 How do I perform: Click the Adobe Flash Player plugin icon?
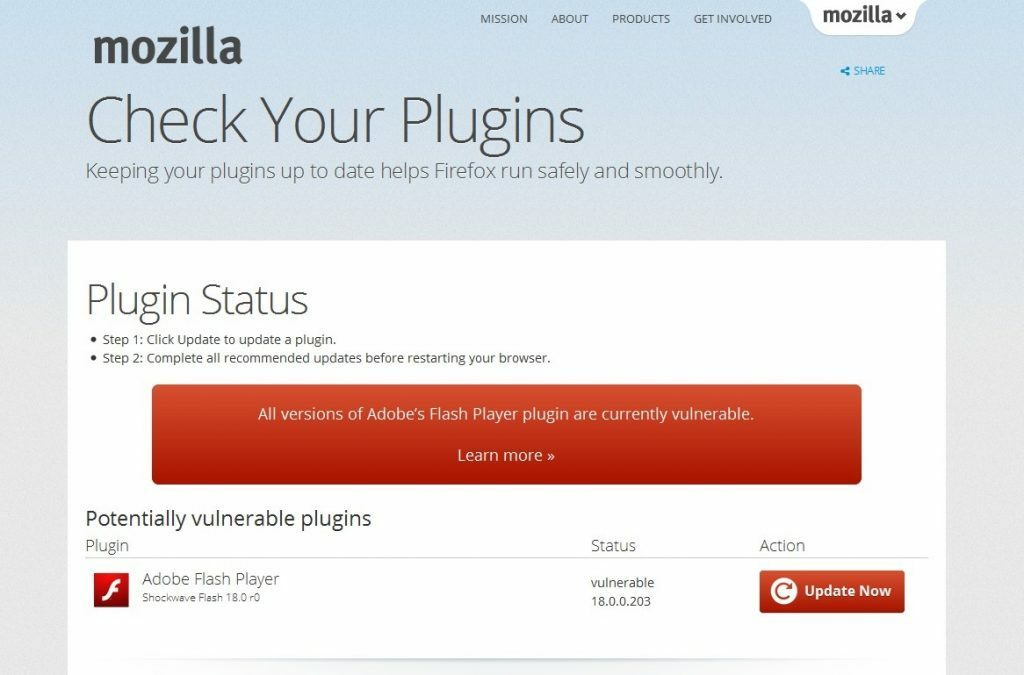coord(111,589)
